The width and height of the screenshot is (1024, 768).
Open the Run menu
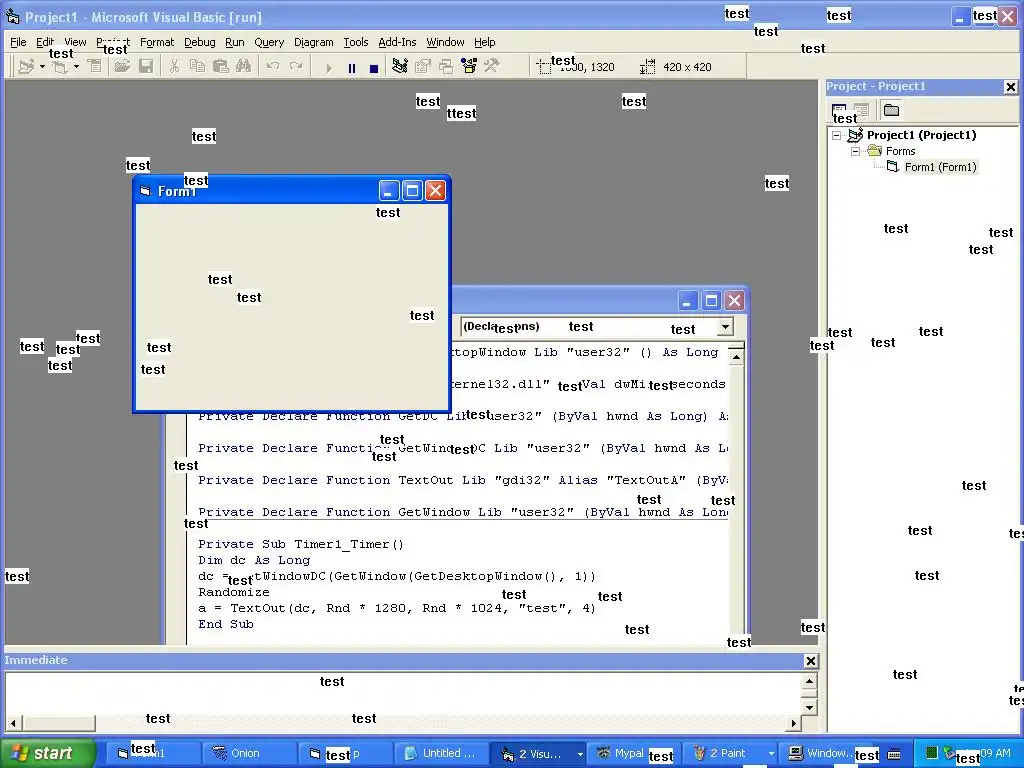pyautogui.click(x=234, y=42)
